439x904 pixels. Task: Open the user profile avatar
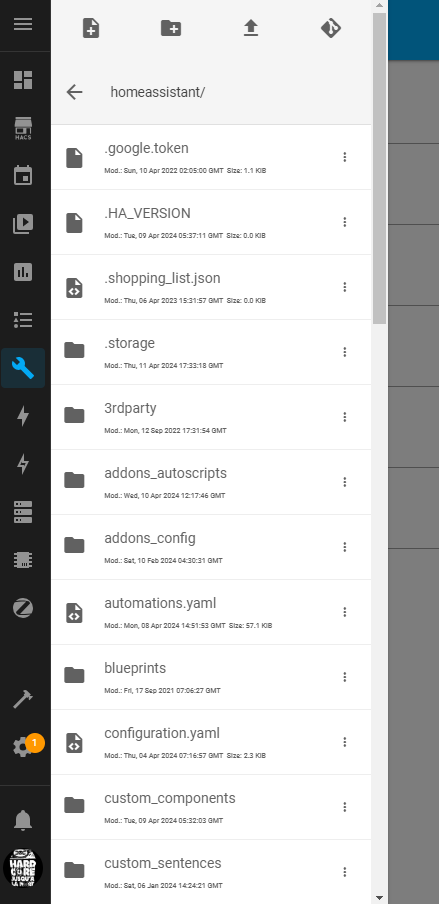coord(23,867)
